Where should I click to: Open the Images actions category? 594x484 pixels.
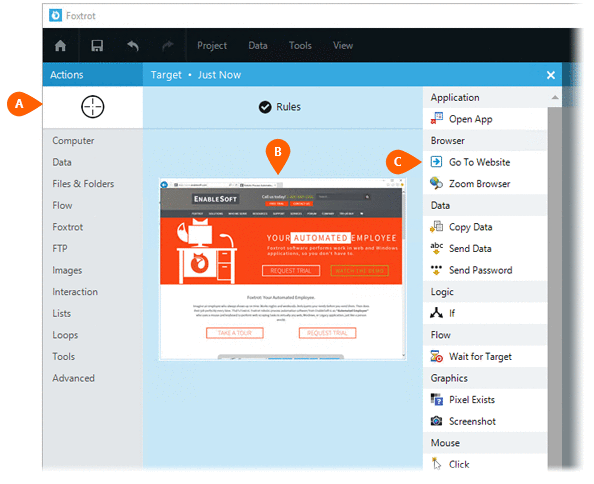click(x=67, y=270)
